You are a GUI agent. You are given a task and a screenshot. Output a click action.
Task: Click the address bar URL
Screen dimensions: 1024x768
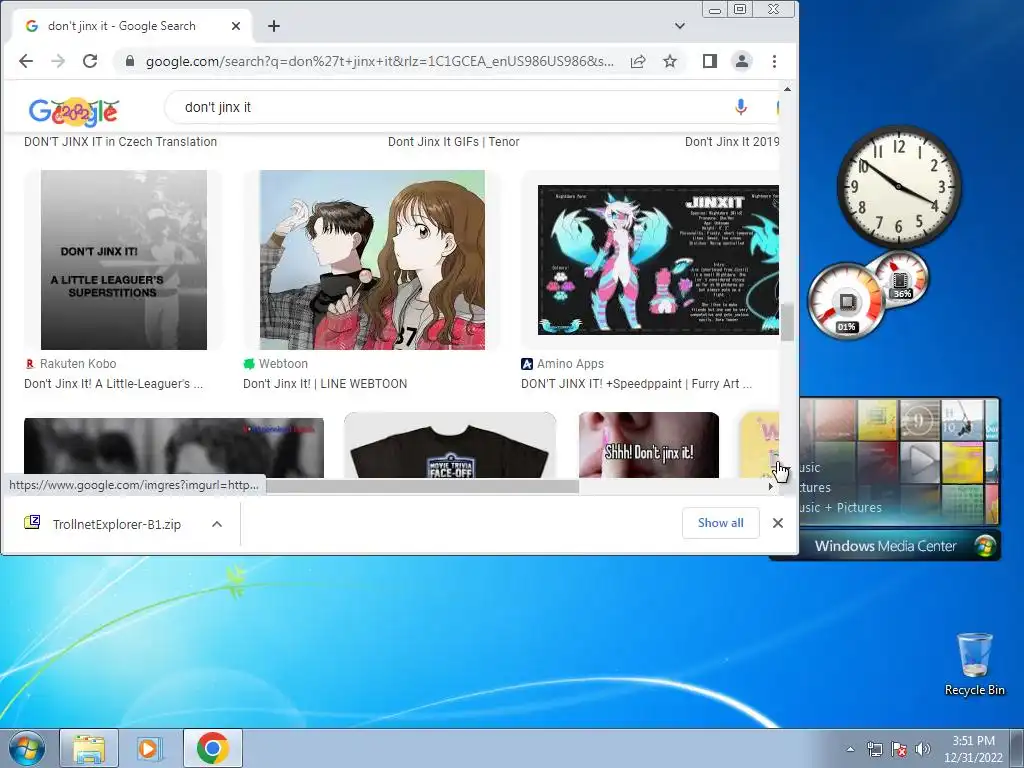pos(379,61)
